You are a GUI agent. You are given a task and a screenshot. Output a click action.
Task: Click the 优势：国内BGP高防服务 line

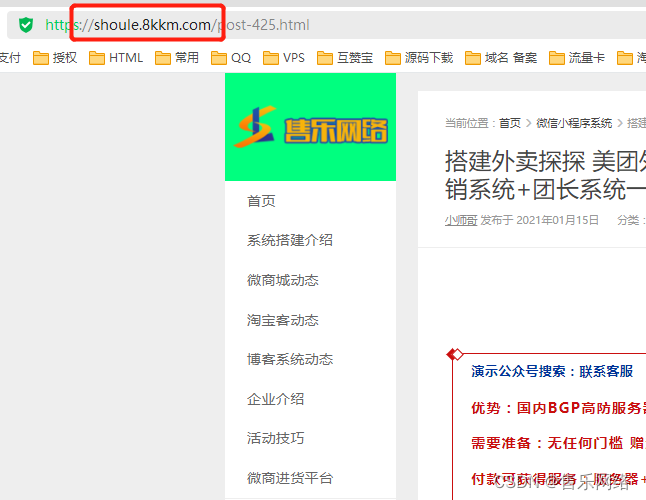tap(559, 408)
